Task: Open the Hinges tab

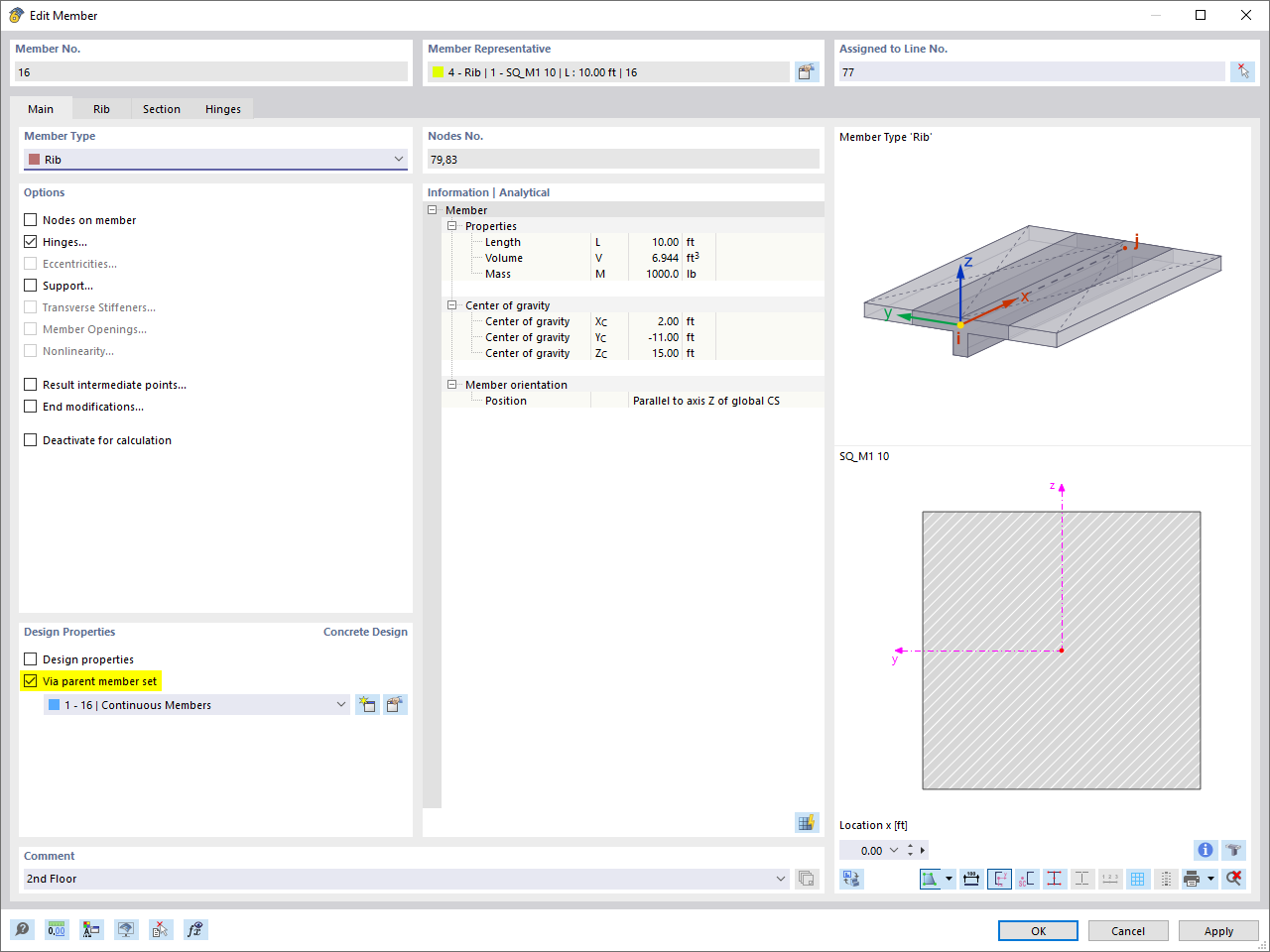Action: click(x=223, y=109)
